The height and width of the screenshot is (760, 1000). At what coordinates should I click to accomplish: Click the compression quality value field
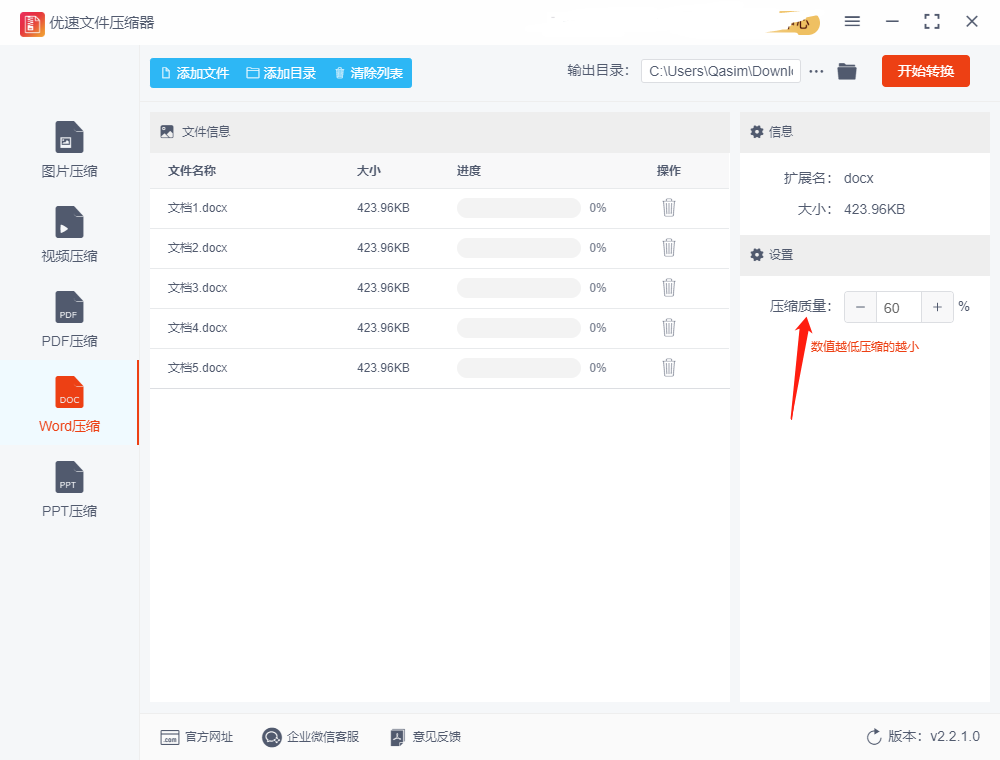pyautogui.click(x=899, y=307)
